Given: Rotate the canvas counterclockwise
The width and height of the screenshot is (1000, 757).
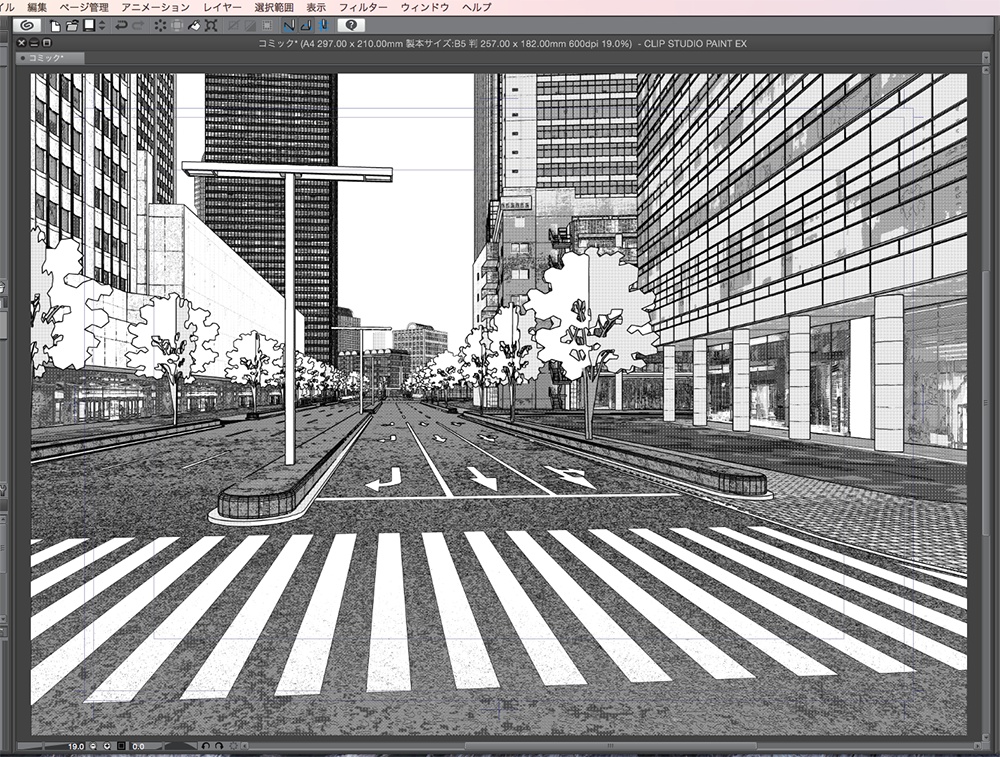Looking at the screenshot, I should click(207, 746).
